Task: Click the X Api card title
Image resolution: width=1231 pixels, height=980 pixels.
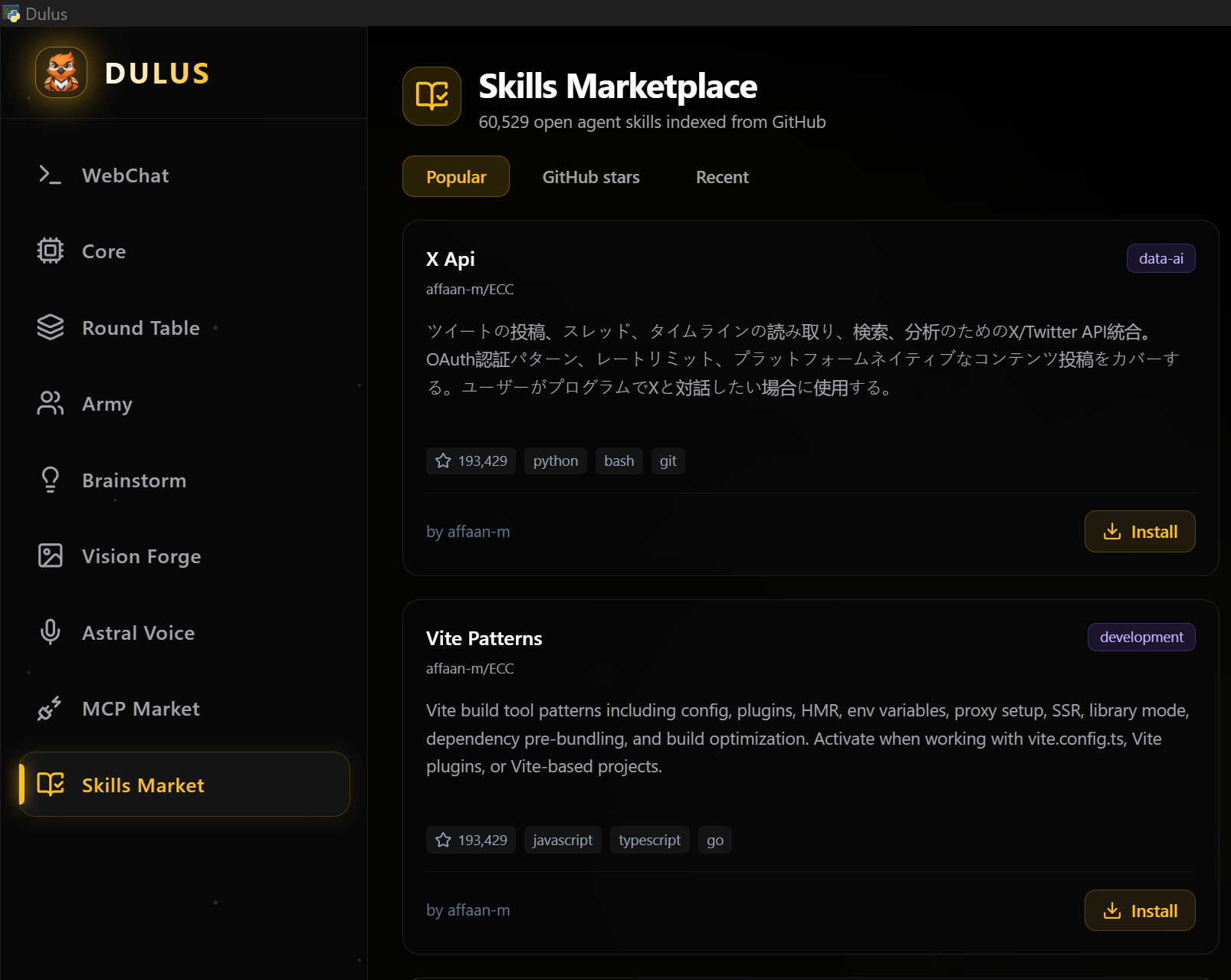Action: tap(451, 259)
